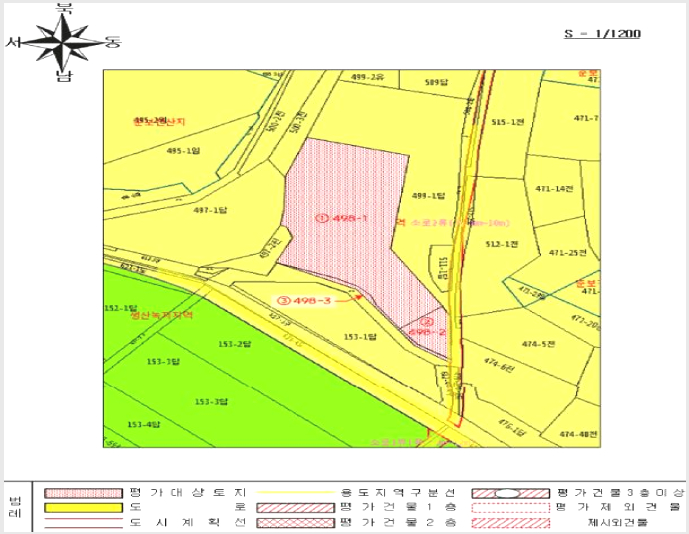Click parcel label 152-1답
The image size is (689, 534).
pyautogui.click(x=121, y=308)
